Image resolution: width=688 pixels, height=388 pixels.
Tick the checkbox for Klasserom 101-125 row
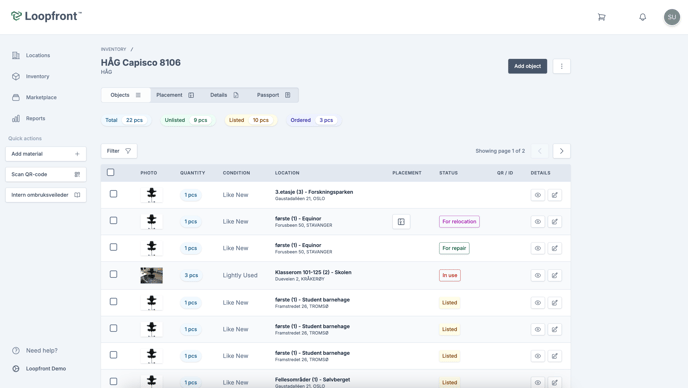(x=113, y=274)
